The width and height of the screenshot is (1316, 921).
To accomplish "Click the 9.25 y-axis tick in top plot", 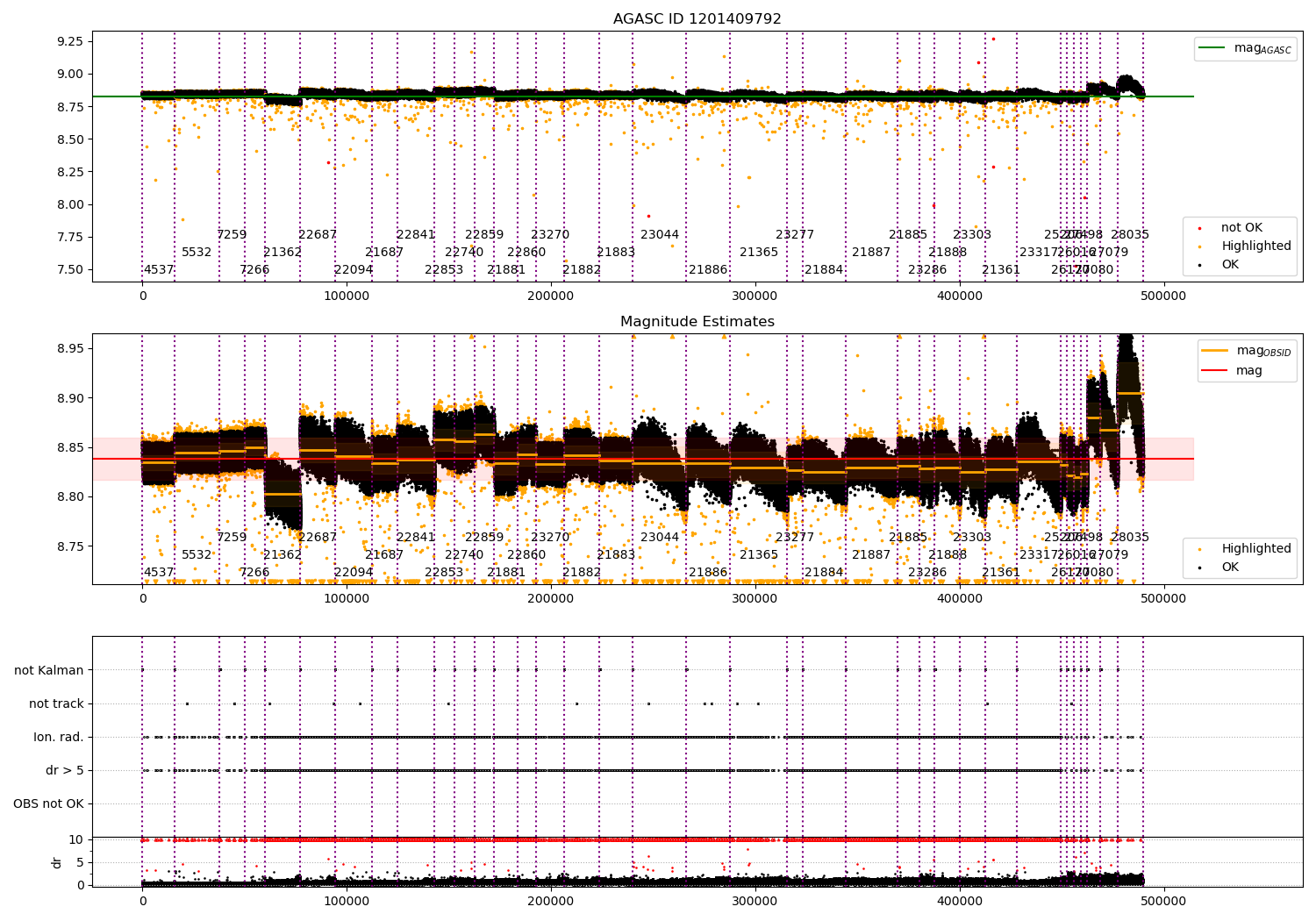I will (x=69, y=42).
